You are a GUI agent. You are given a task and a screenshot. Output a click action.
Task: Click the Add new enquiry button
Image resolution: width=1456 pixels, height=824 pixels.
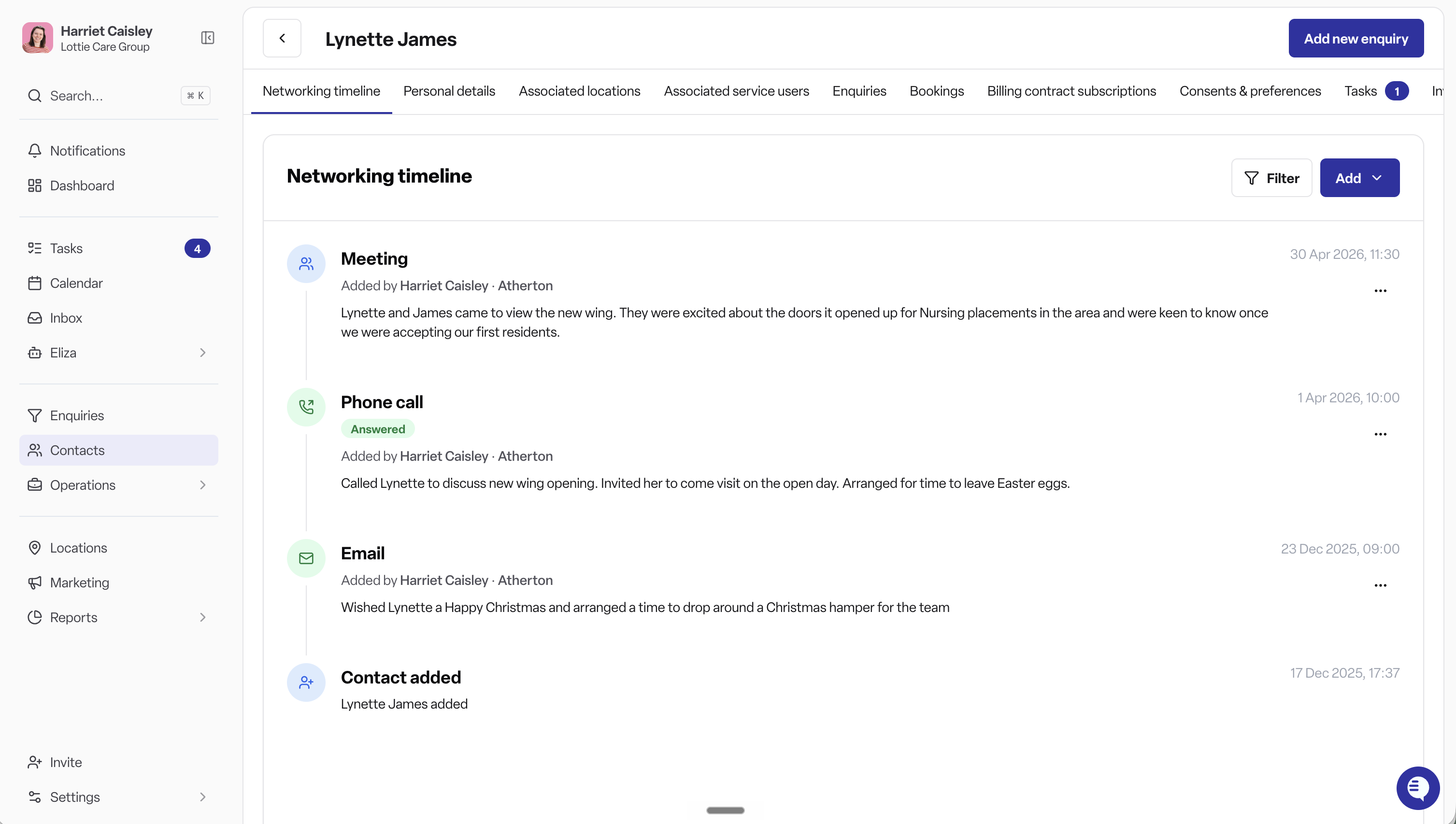coord(1356,39)
